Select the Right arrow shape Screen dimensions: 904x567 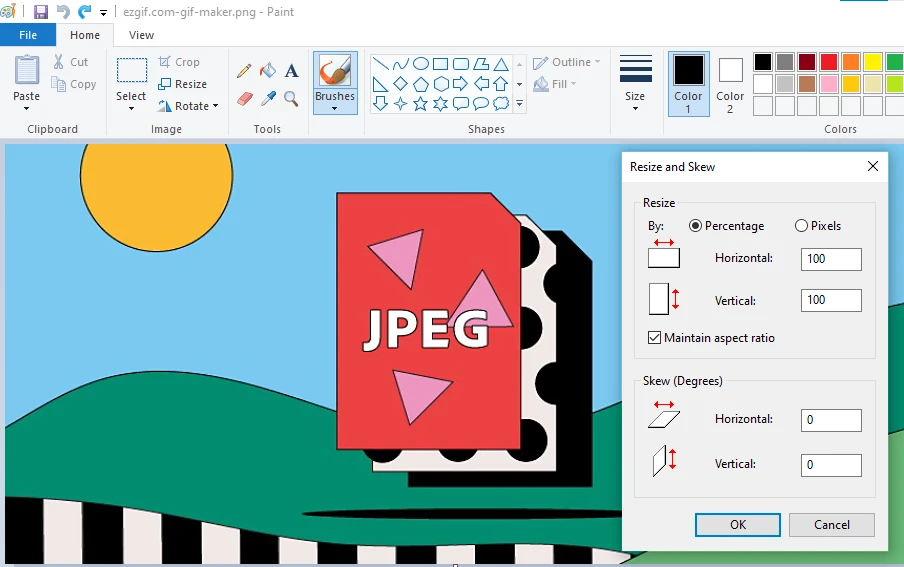click(x=461, y=84)
